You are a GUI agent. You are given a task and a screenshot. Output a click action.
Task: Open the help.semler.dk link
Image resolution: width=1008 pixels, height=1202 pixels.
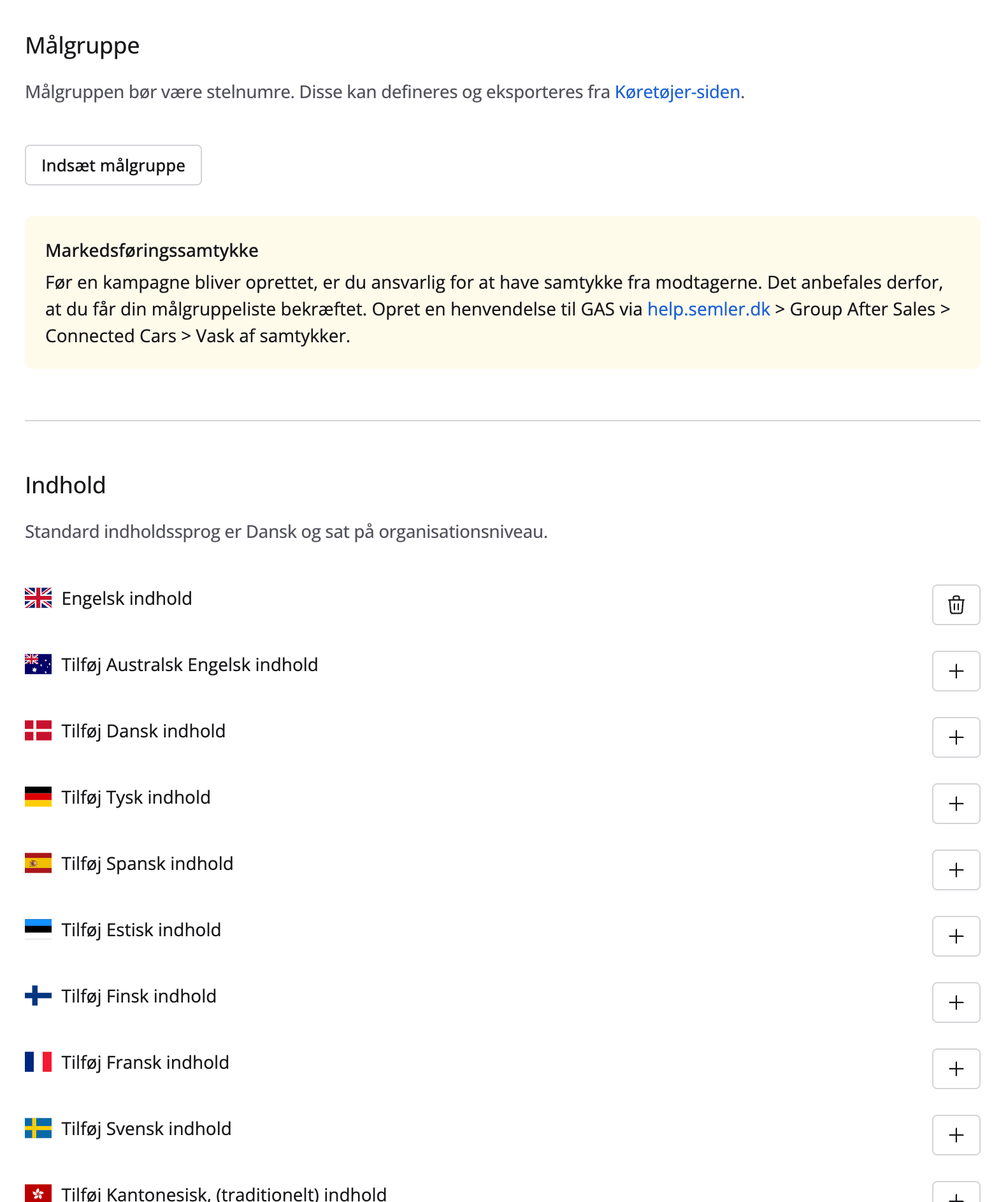pos(709,309)
